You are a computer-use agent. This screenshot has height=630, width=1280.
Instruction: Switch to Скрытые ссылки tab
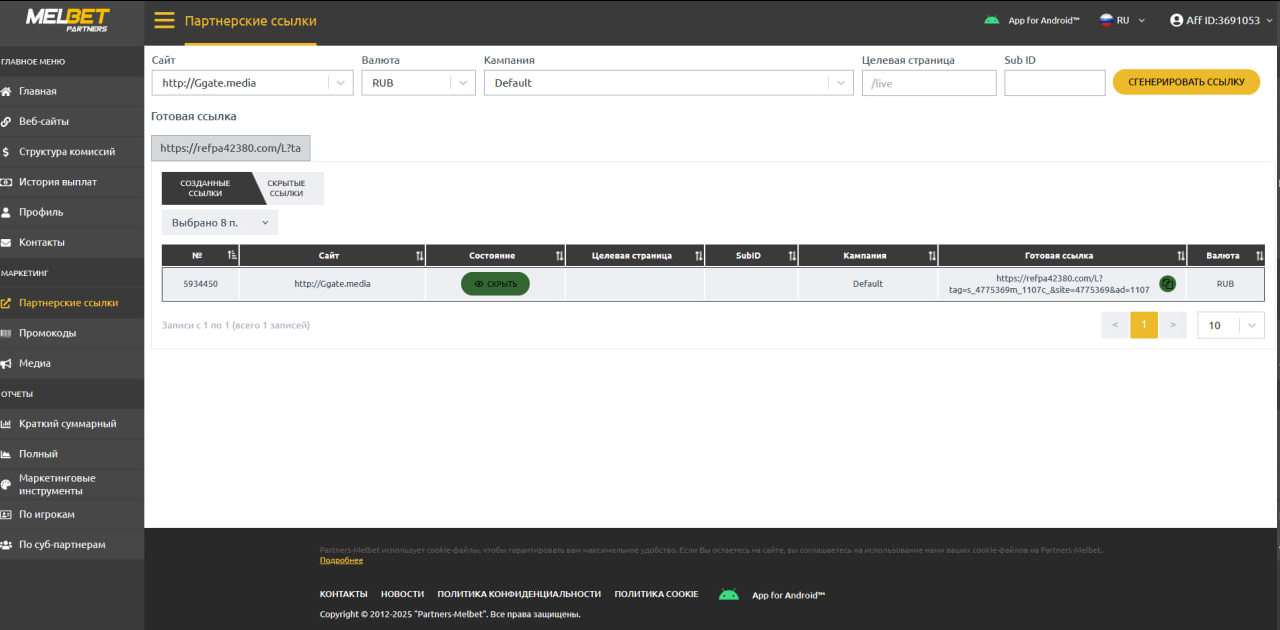point(287,188)
